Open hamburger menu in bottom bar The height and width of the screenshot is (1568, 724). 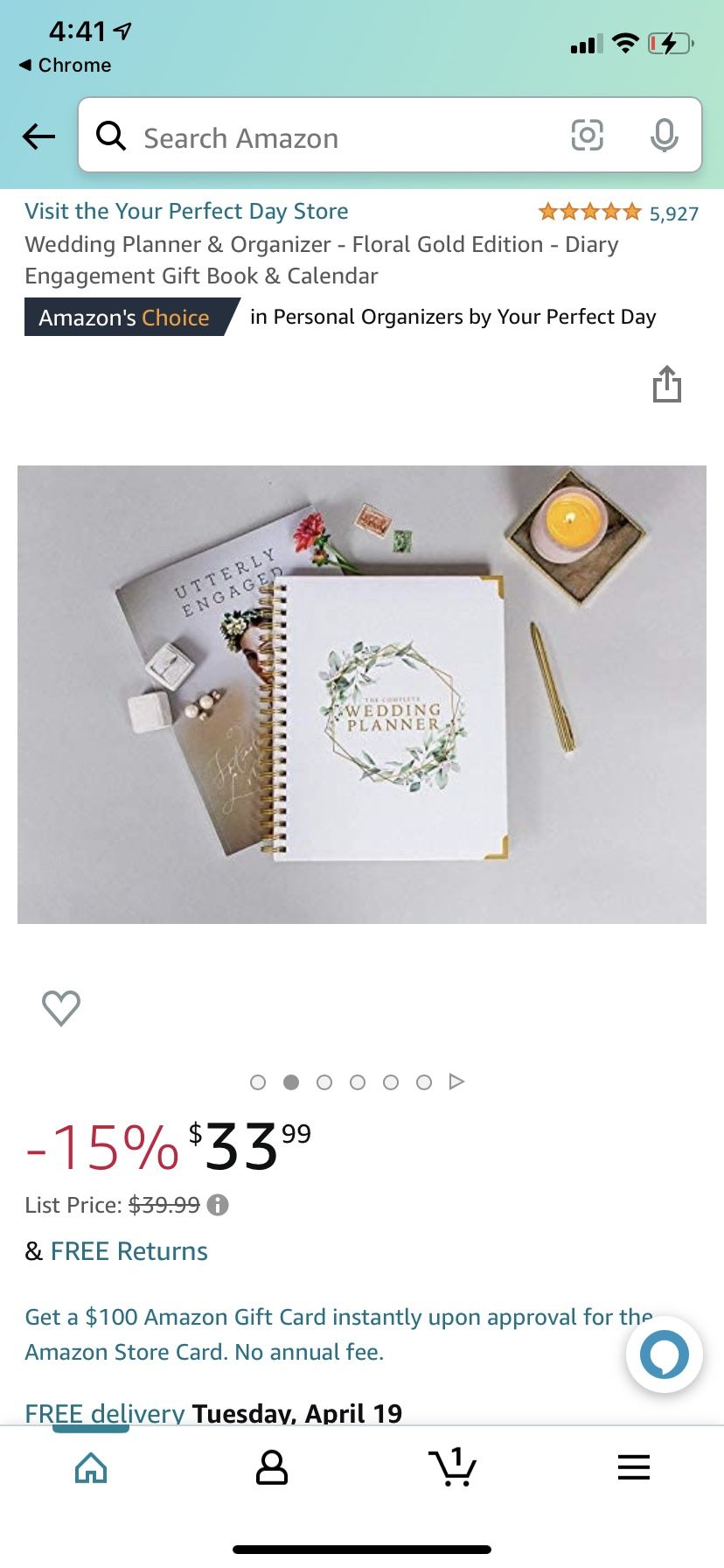tap(634, 1466)
